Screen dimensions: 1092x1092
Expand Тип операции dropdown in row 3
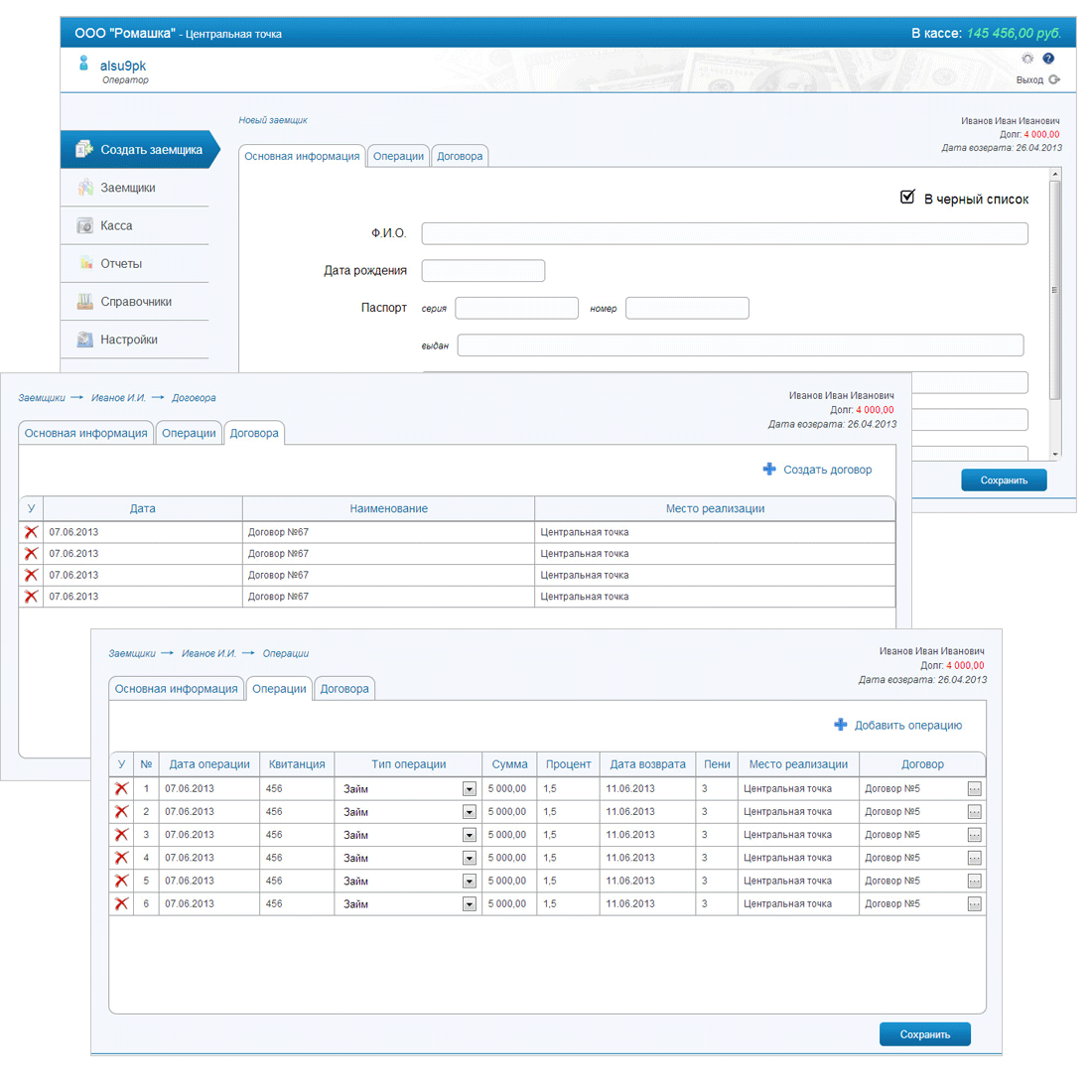tap(469, 835)
